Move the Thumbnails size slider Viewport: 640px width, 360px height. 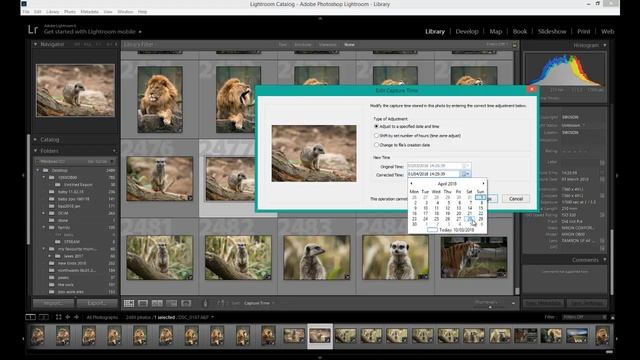490,307
